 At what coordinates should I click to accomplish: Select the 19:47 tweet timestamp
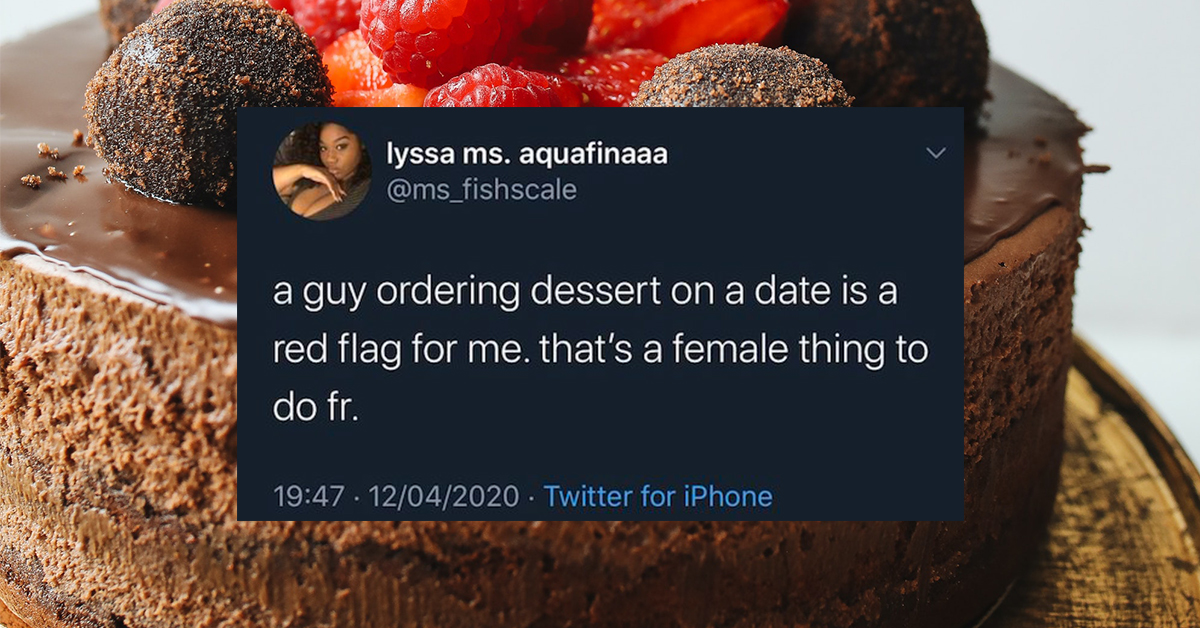tap(309, 496)
